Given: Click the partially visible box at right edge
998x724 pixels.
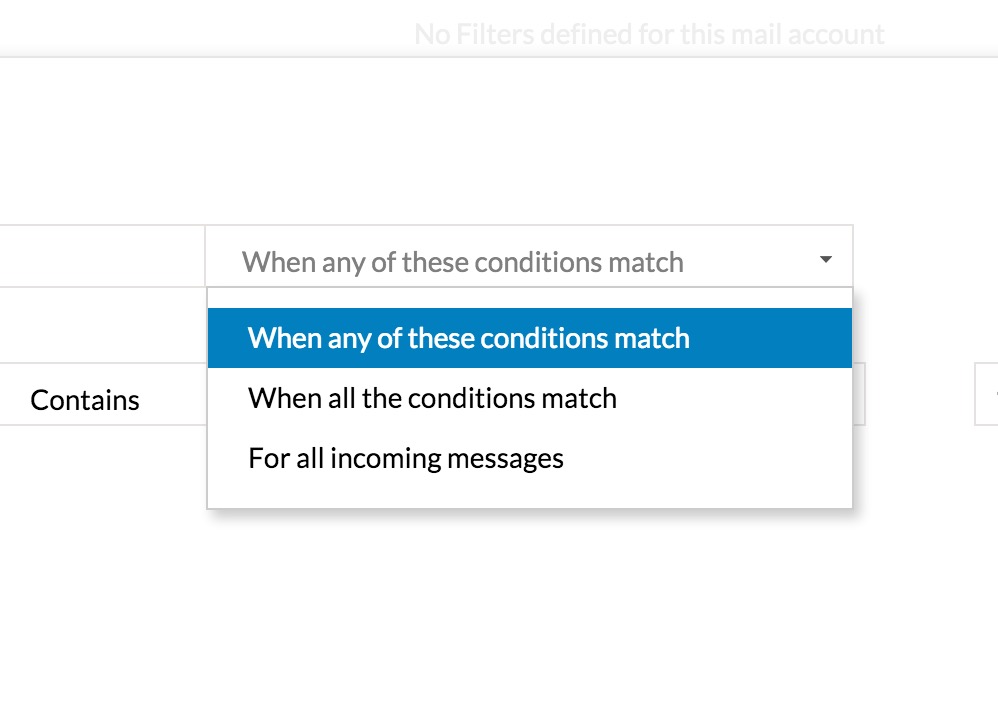Looking at the screenshot, I should pos(987,394).
